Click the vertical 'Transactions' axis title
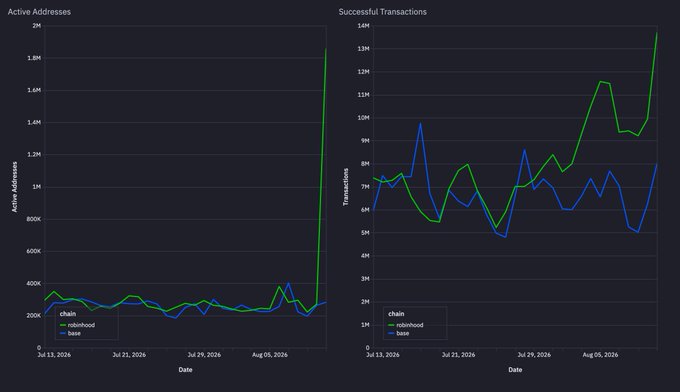This screenshot has height=392, width=680. (346, 186)
